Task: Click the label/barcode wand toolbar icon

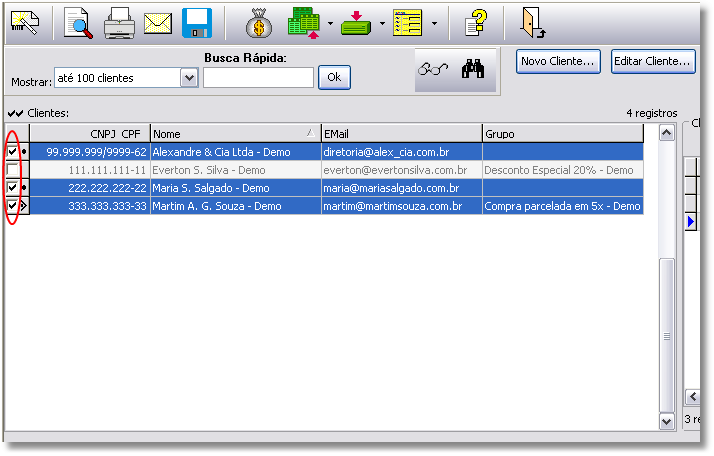Action: 25,23
